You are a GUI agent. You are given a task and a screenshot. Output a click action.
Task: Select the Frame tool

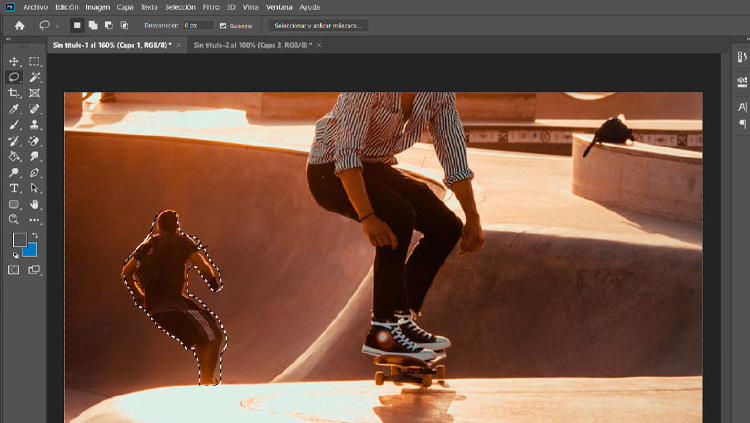[x=34, y=93]
